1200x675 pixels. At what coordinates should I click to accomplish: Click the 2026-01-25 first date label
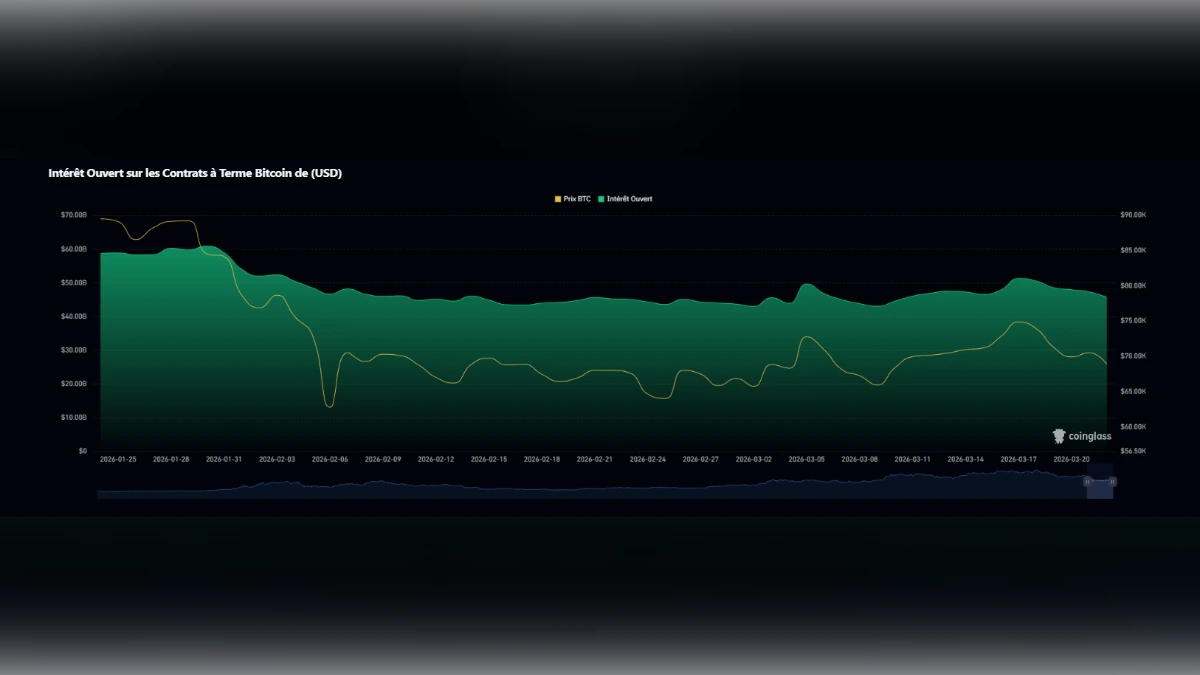(x=118, y=458)
